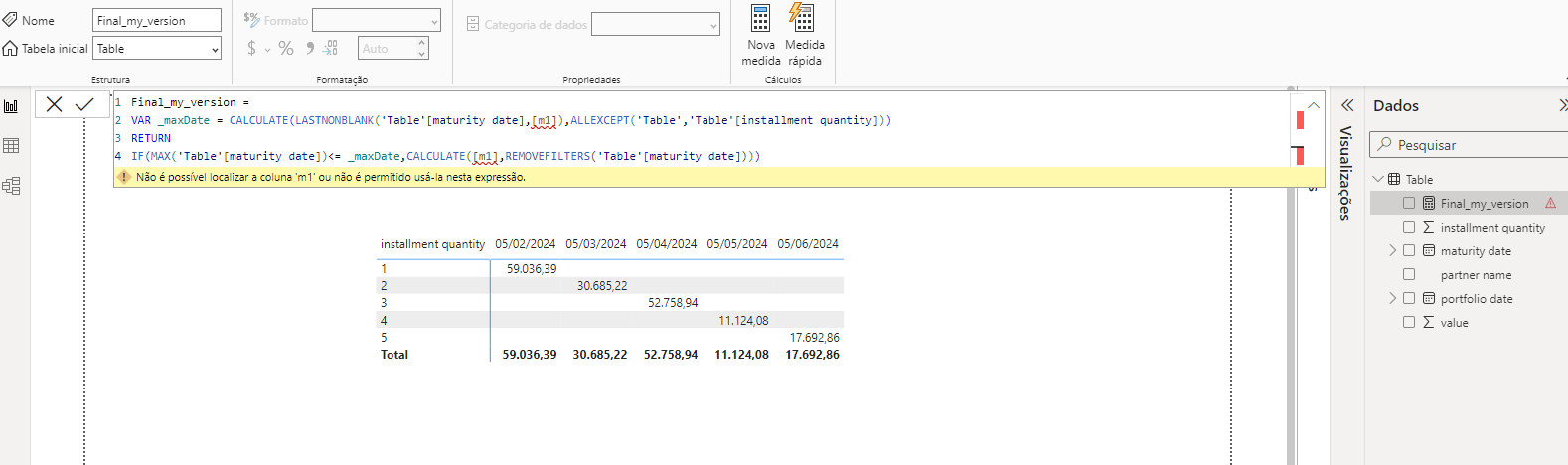The height and width of the screenshot is (465, 1568).
Task: Collapse the formula bar with the up chevron
Action: pyautogui.click(x=1314, y=105)
